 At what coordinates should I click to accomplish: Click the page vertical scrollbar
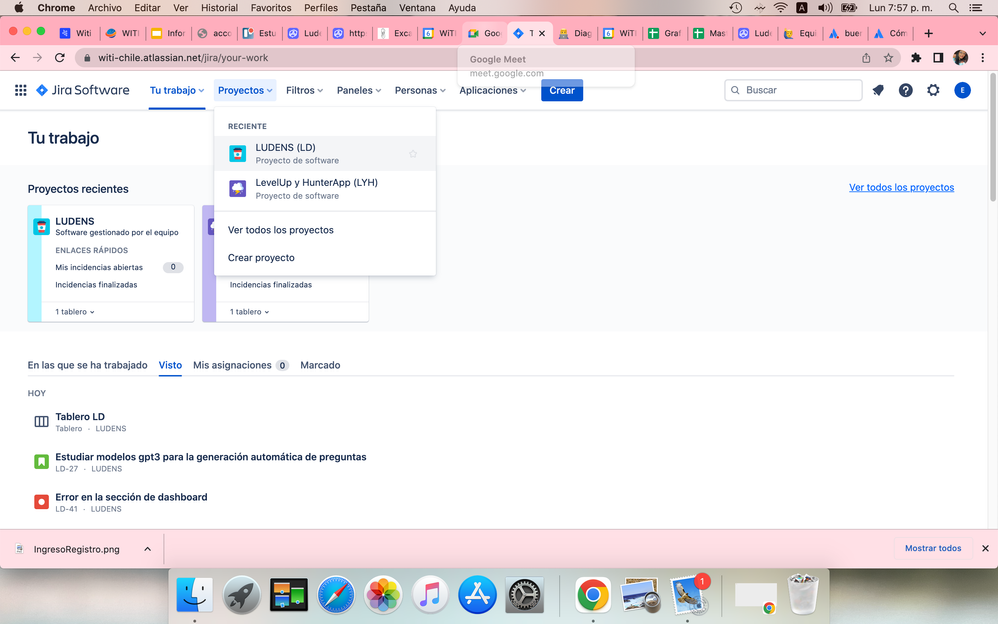pos(993,137)
